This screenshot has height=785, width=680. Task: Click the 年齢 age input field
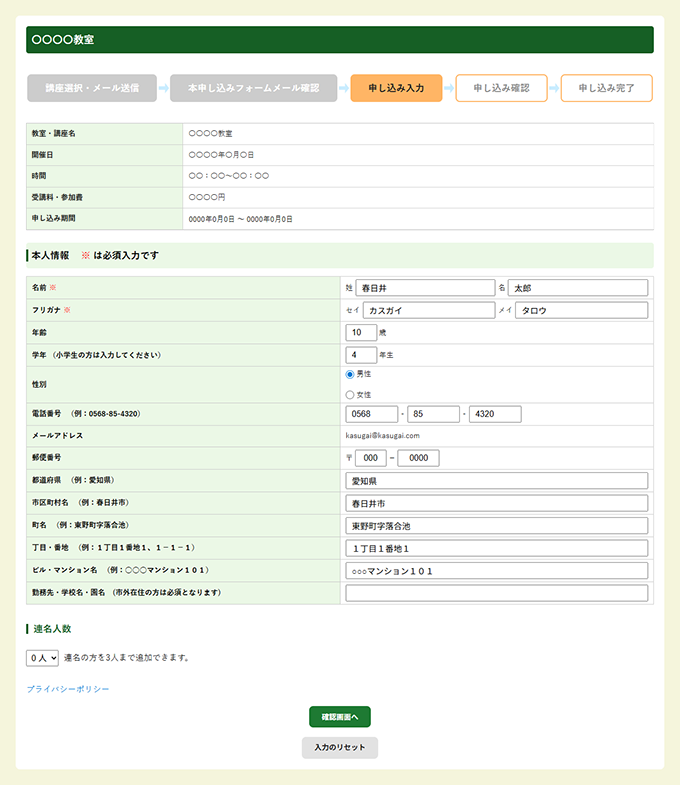tap(361, 332)
